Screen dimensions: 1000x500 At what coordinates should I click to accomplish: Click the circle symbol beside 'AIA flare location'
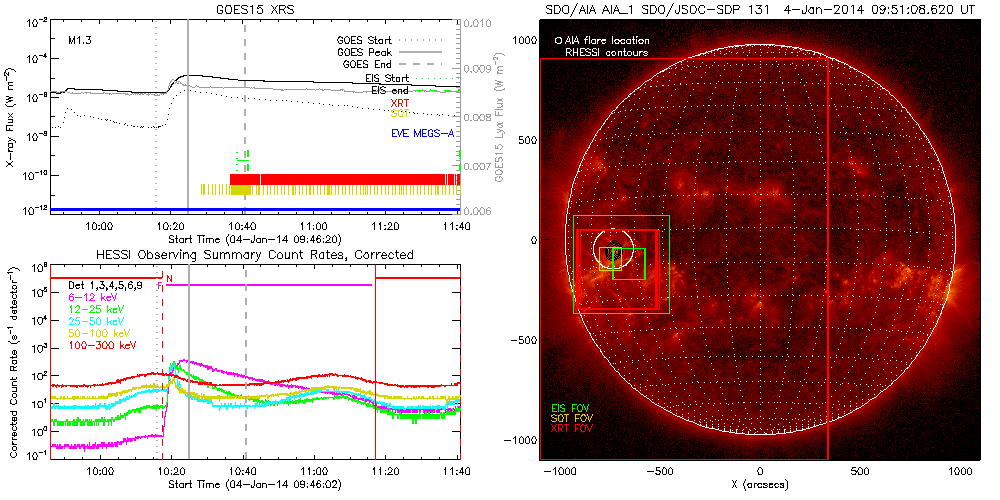tap(557, 41)
